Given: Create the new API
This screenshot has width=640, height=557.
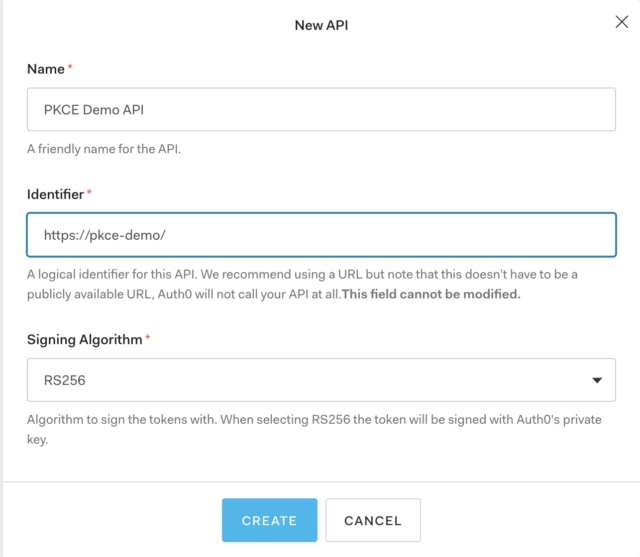Looking at the screenshot, I should click(269, 520).
